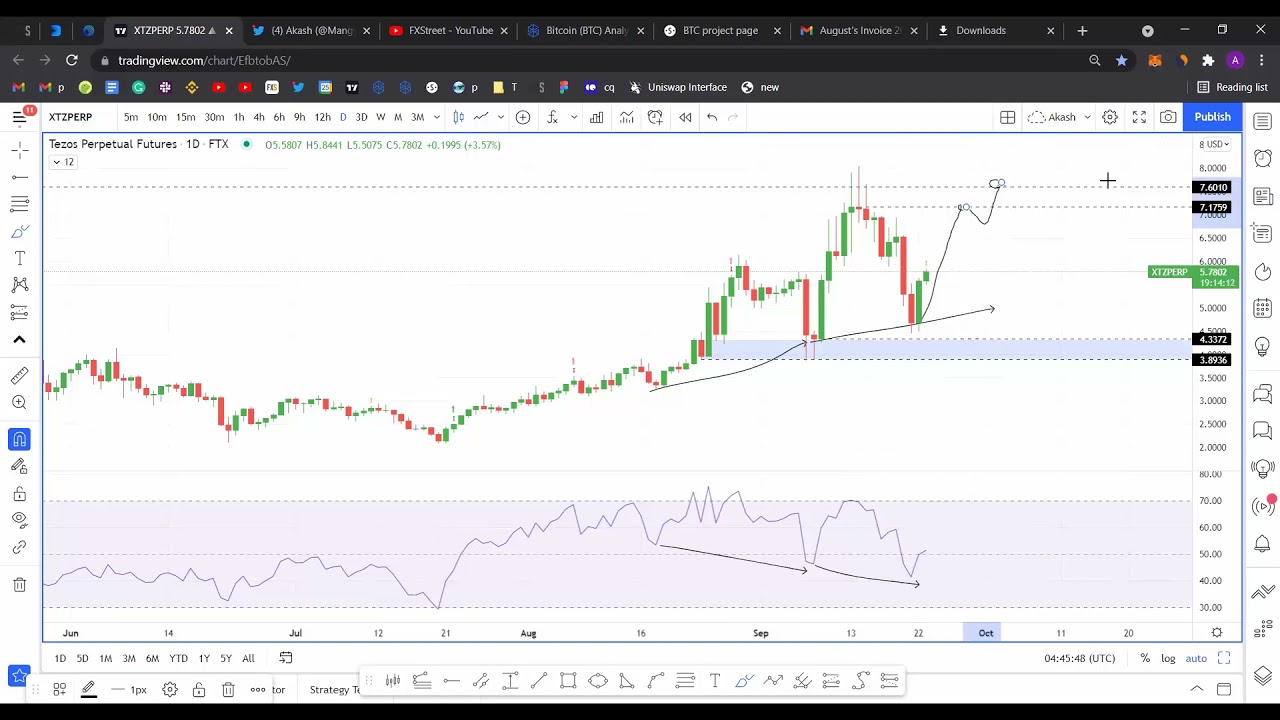
Task: Open the candlestick chart style selector
Action: [x=459, y=117]
